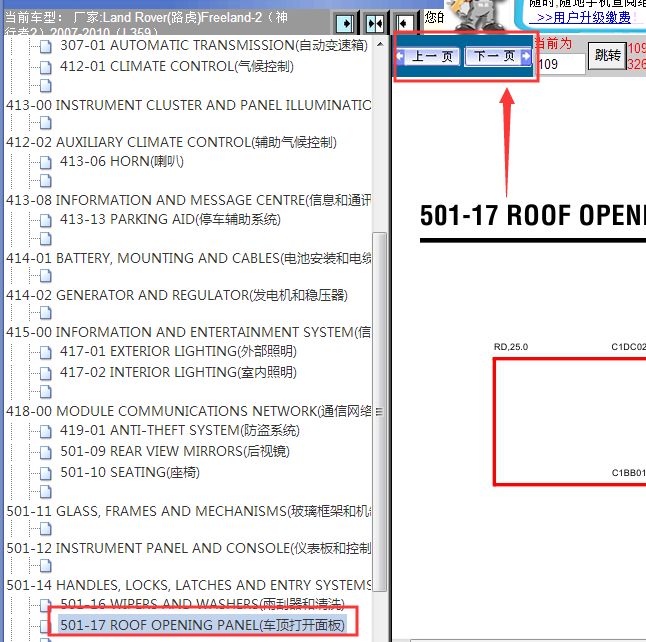646x642 pixels.
Task: Click the tree list scroll-up arrow
Action: (380, 44)
